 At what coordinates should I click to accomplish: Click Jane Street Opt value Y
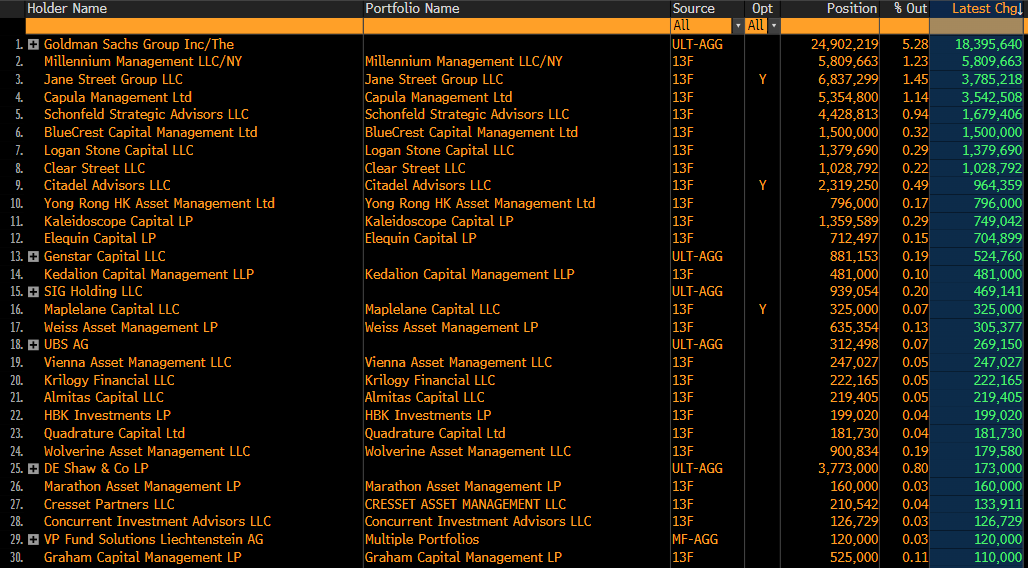[762, 79]
